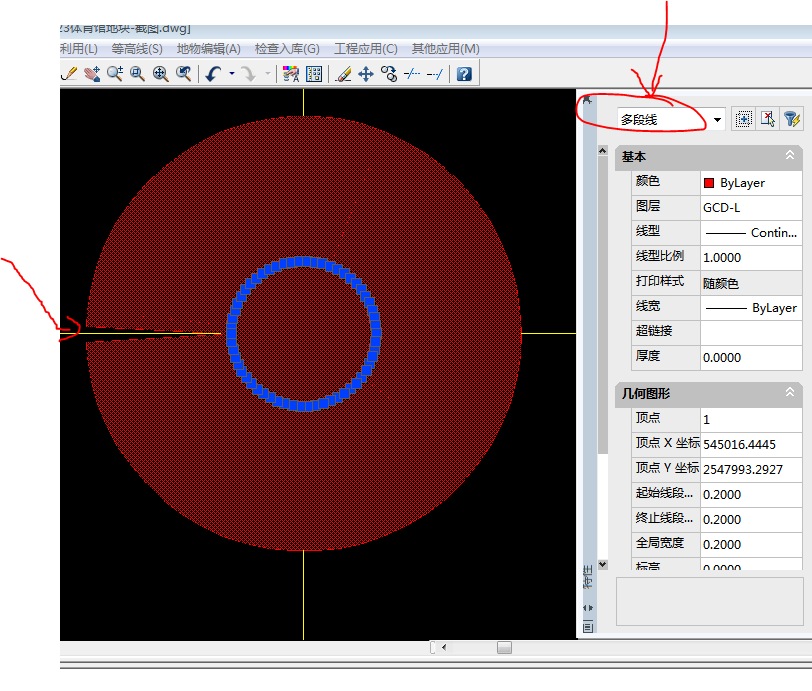Click the copy objects circles icon

[x=388, y=74]
